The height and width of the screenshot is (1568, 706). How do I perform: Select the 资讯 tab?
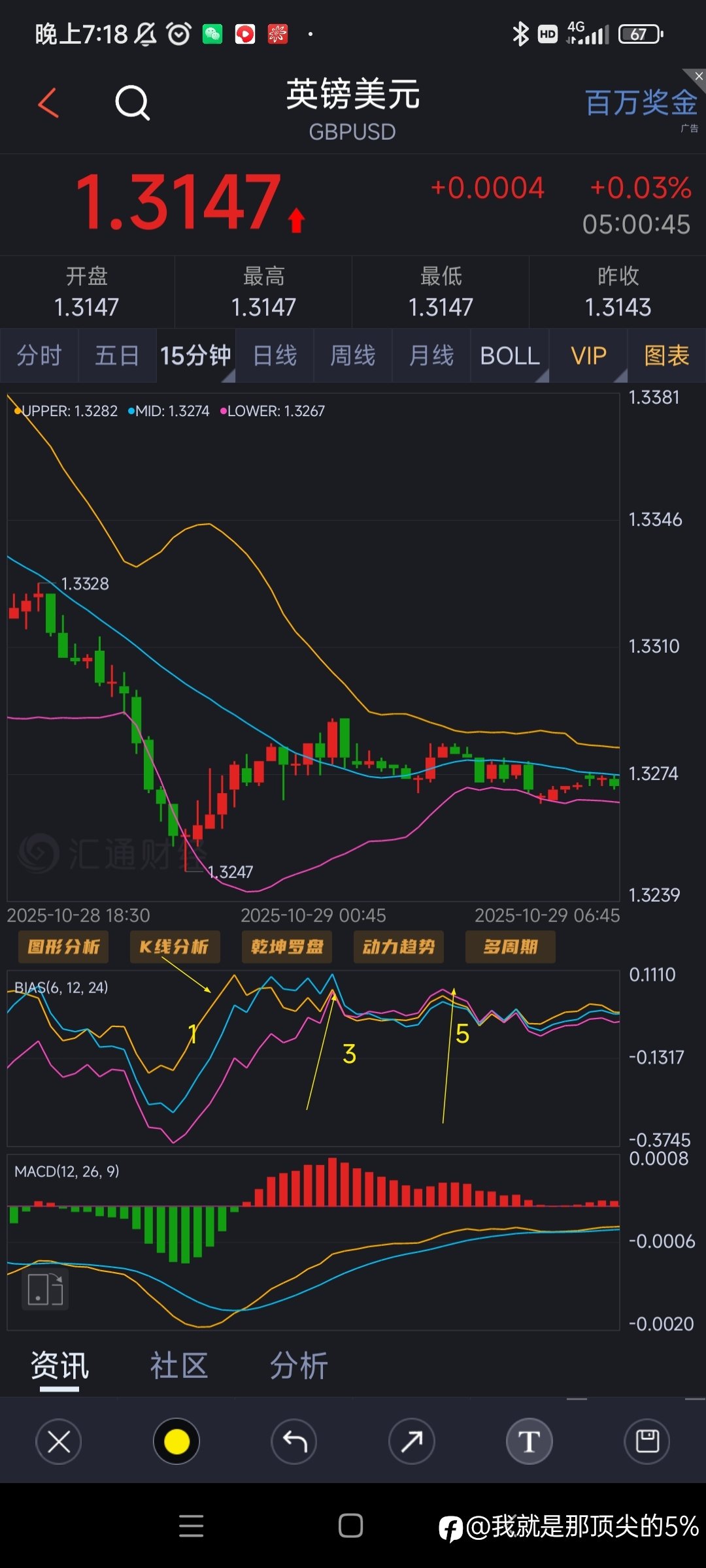pyautogui.click(x=59, y=1366)
